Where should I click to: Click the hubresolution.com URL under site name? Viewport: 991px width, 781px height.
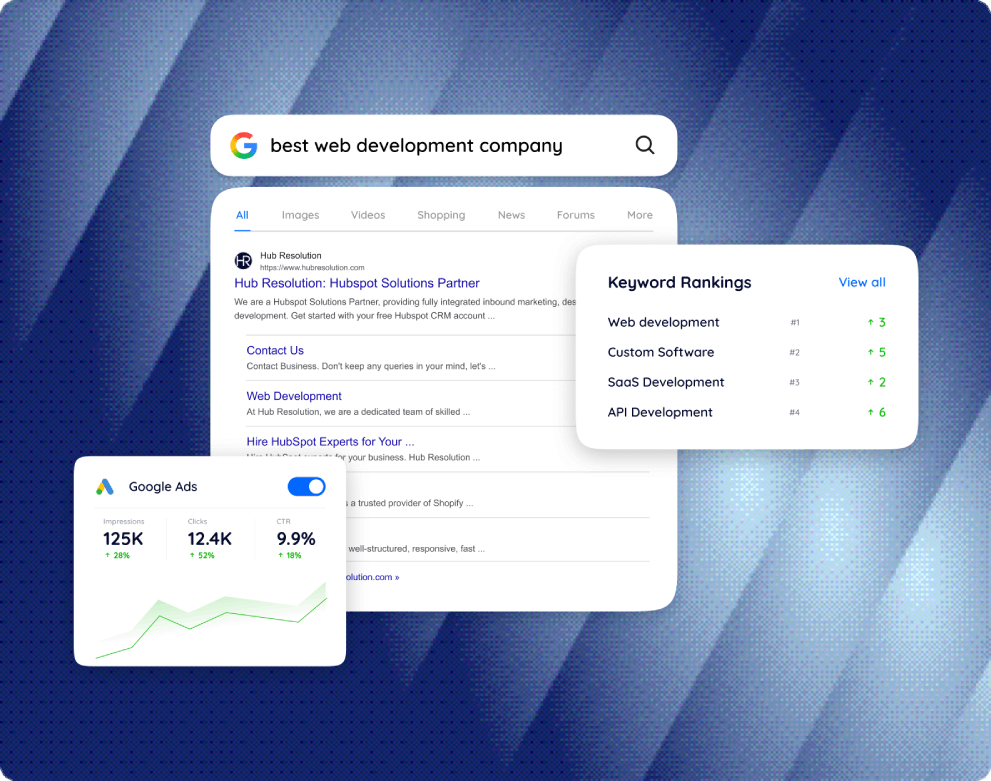312,267
